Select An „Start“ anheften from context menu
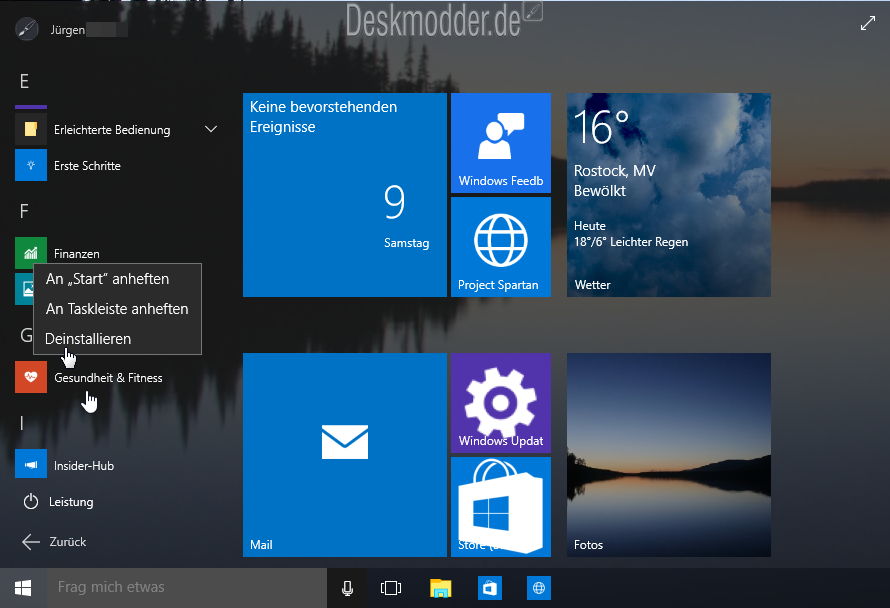 pos(108,279)
